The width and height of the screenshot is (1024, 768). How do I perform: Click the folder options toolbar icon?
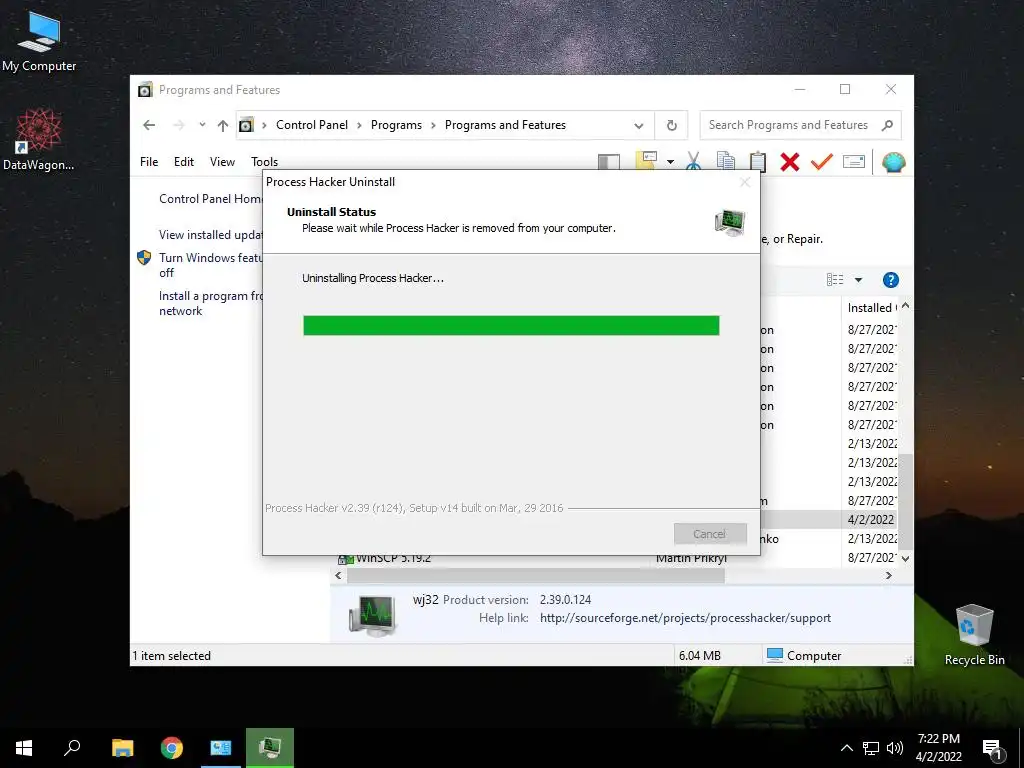click(x=645, y=161)
